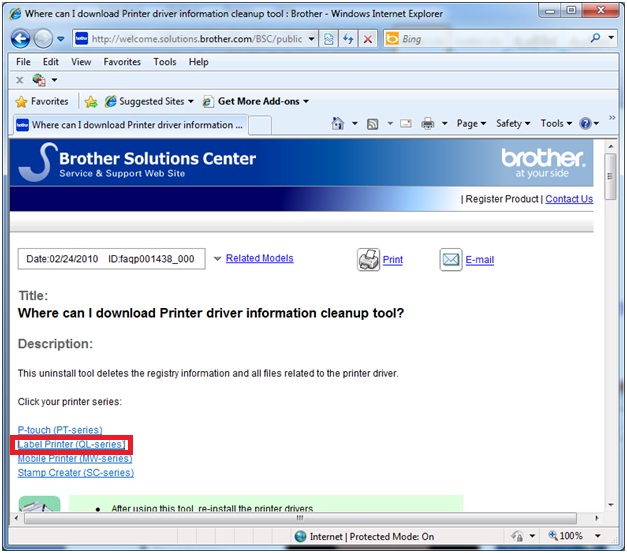Click the Help question mark icon
Screen dimensions: 627x553
tap(585, 124)
